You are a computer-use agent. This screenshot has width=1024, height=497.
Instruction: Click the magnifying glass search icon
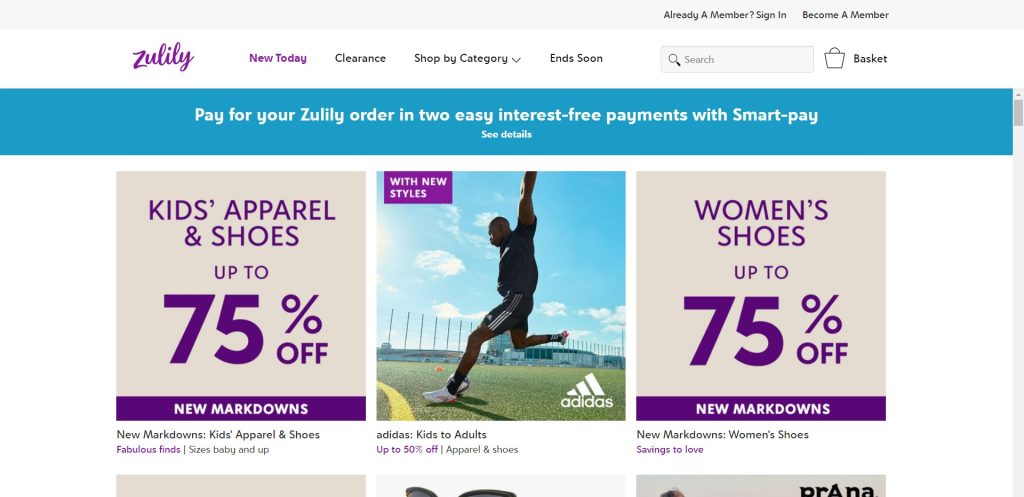pyautogui.click(x=674, y=60)
